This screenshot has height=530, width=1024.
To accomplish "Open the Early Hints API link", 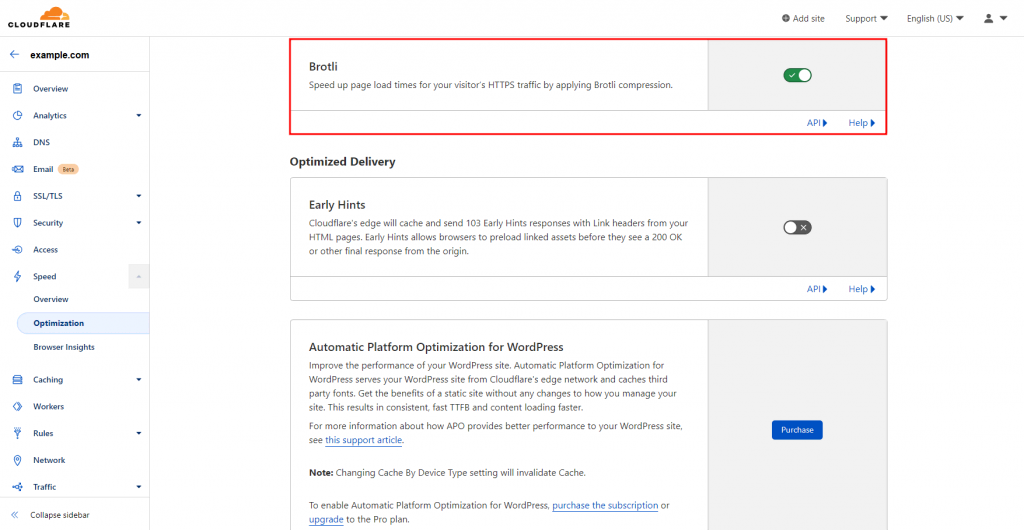I will coord(817,289).
